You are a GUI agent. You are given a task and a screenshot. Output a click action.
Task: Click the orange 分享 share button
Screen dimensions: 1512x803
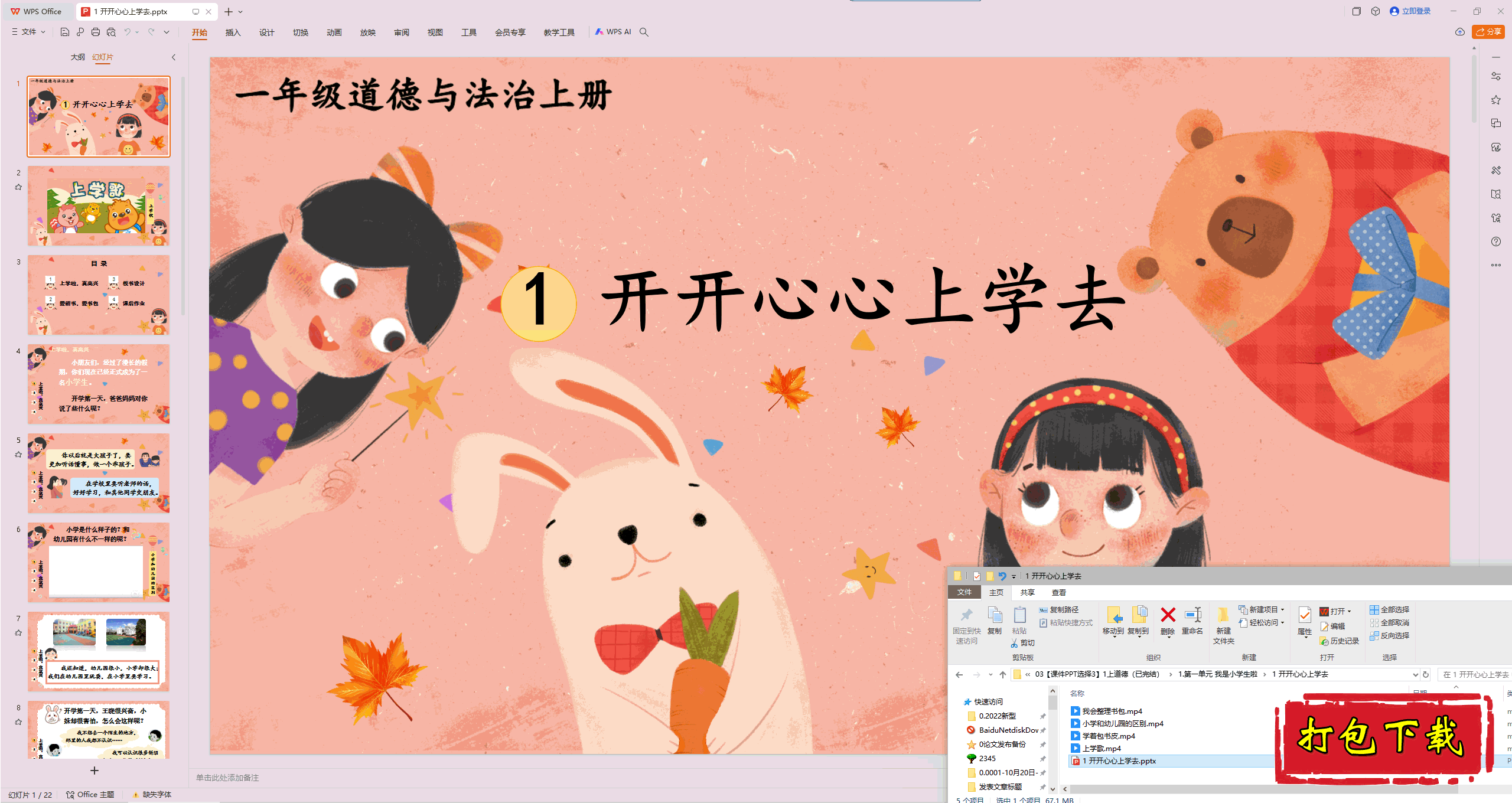click(1488, 32)
